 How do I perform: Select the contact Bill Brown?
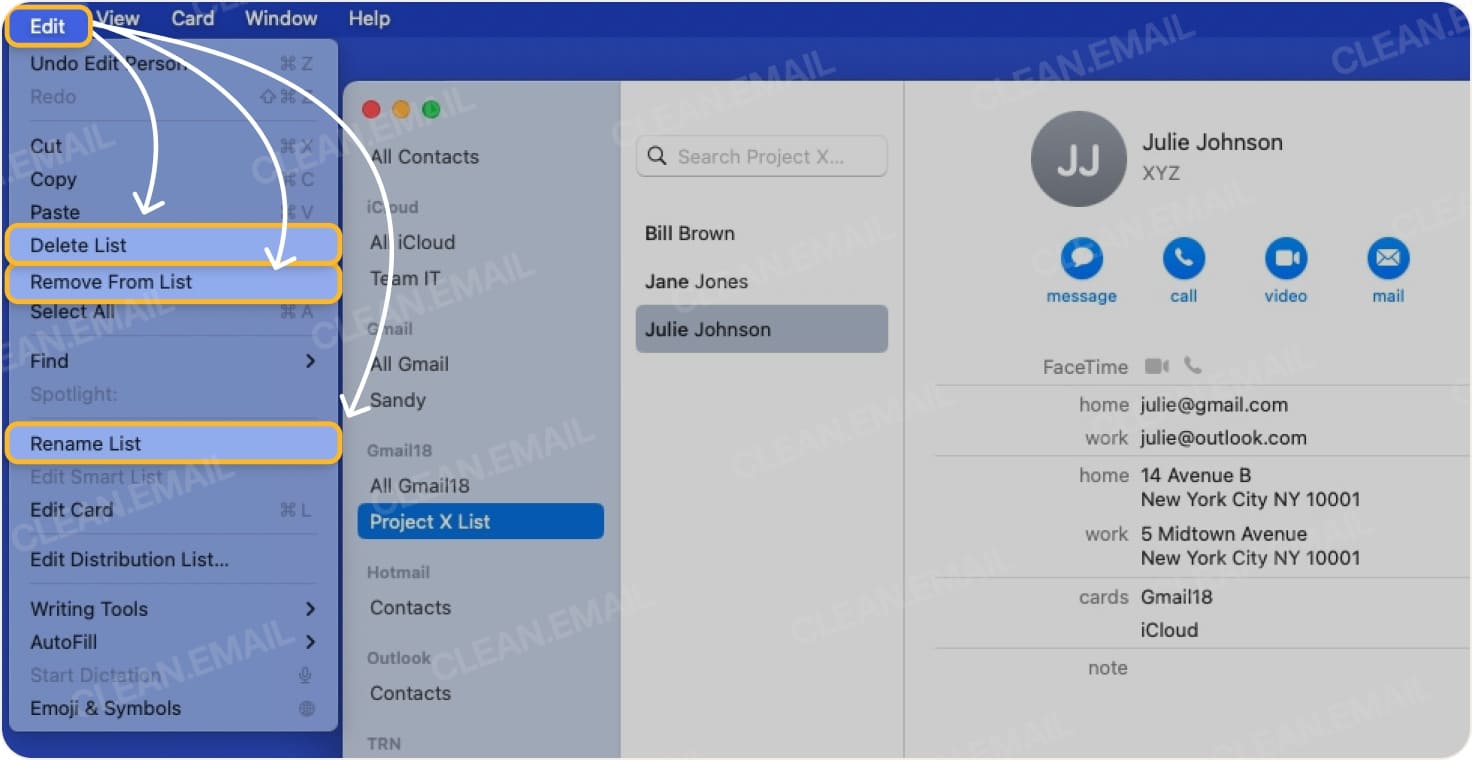pos(689,233)
